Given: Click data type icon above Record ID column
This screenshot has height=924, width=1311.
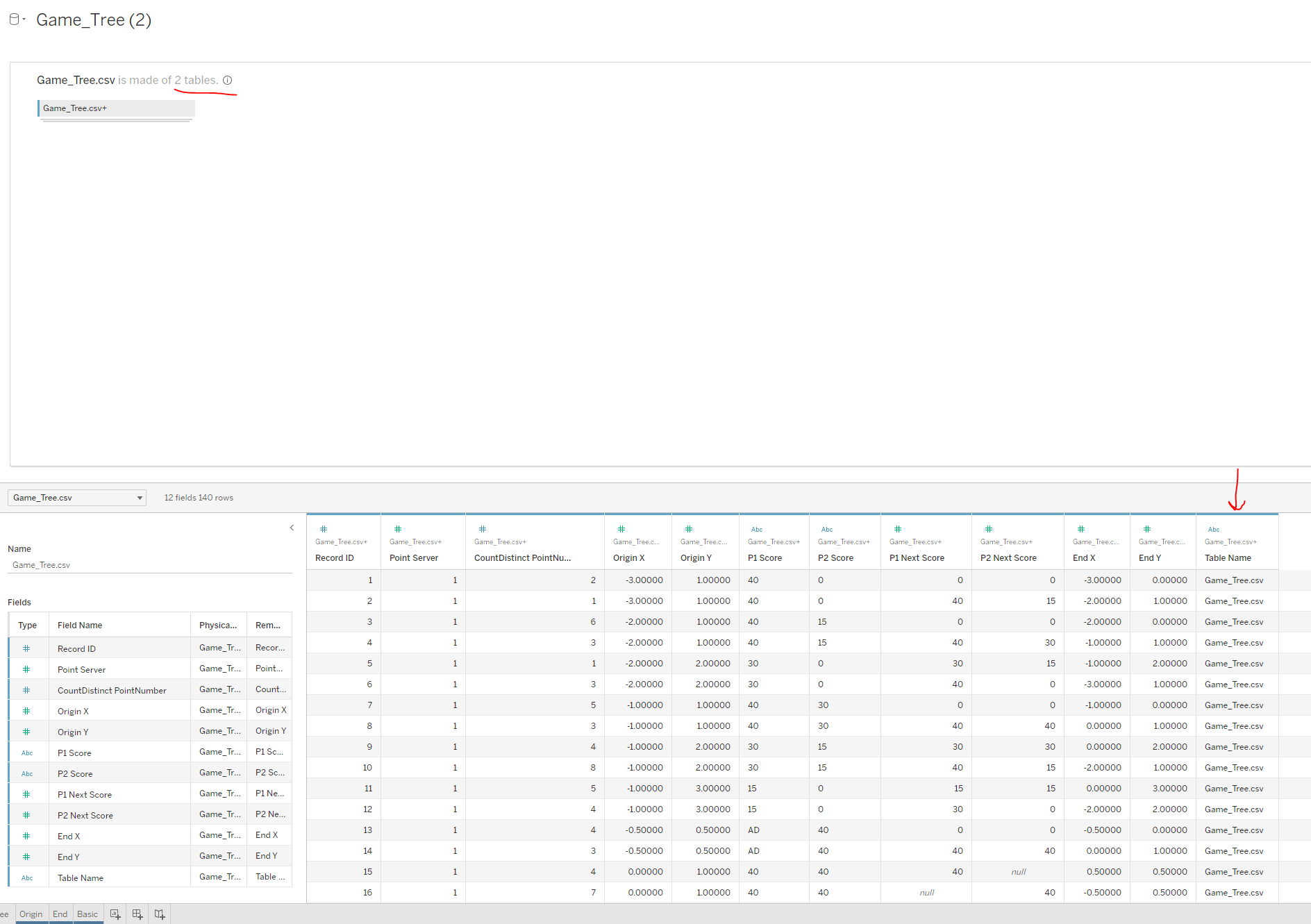Looking at the screenshot, I should pos(324,529).
